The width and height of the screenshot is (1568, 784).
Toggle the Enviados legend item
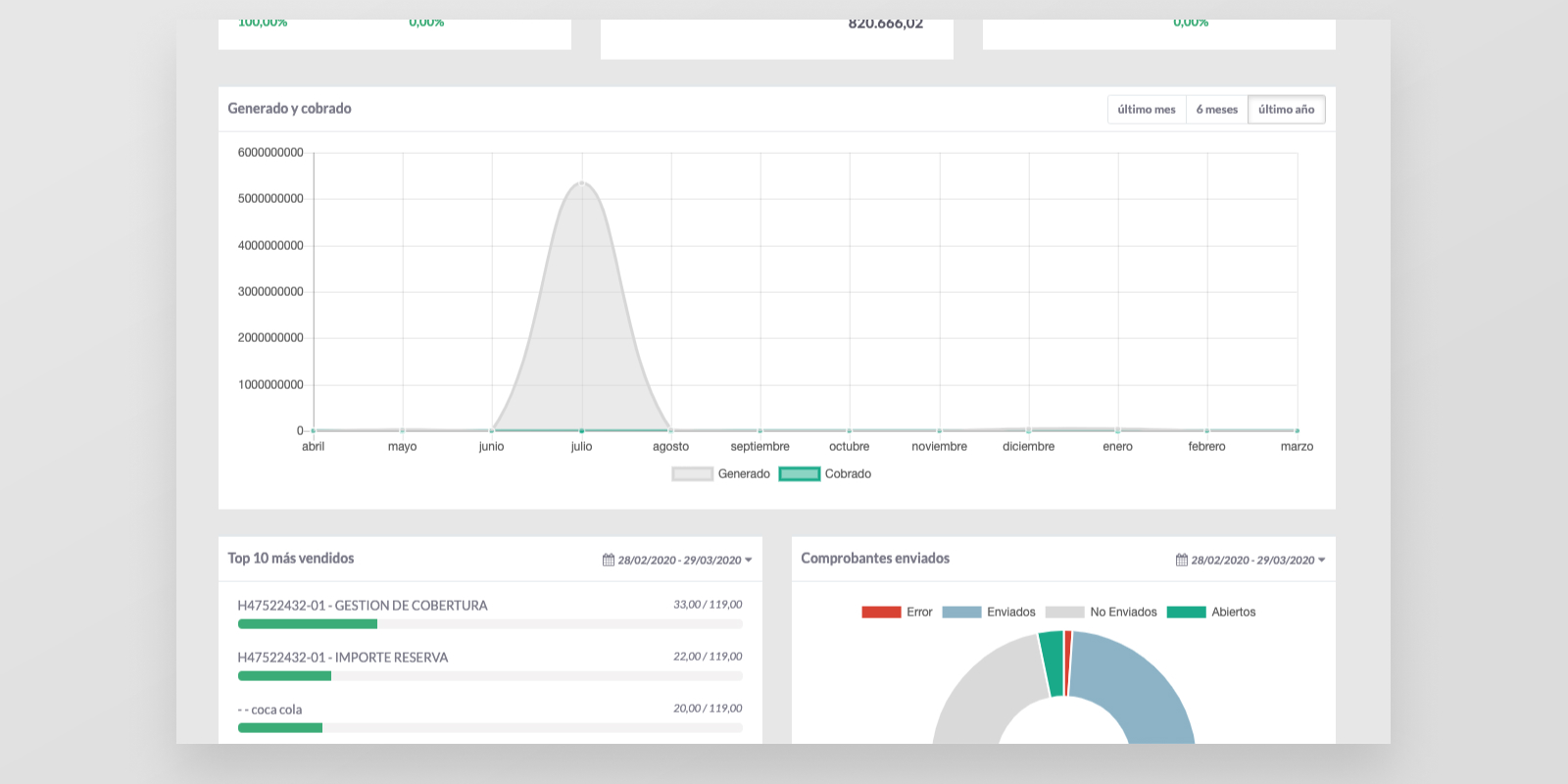tap(989, 612)
